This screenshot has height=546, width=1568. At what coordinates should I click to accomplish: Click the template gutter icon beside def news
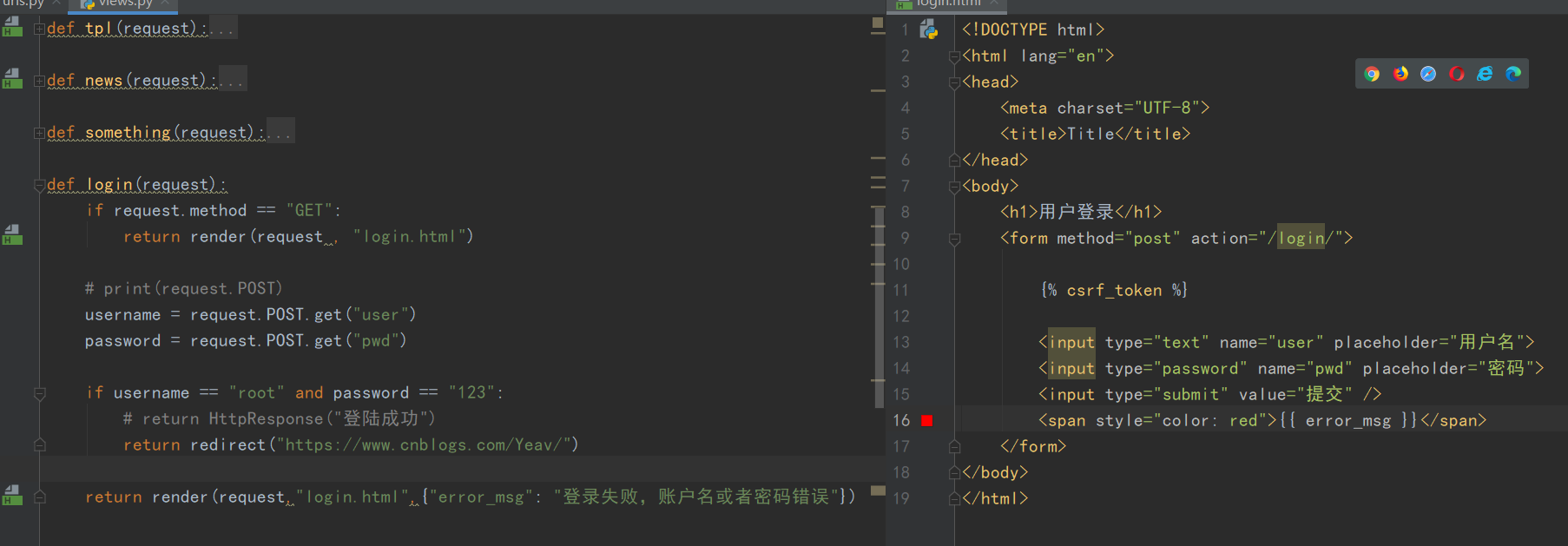click(12, 79)
